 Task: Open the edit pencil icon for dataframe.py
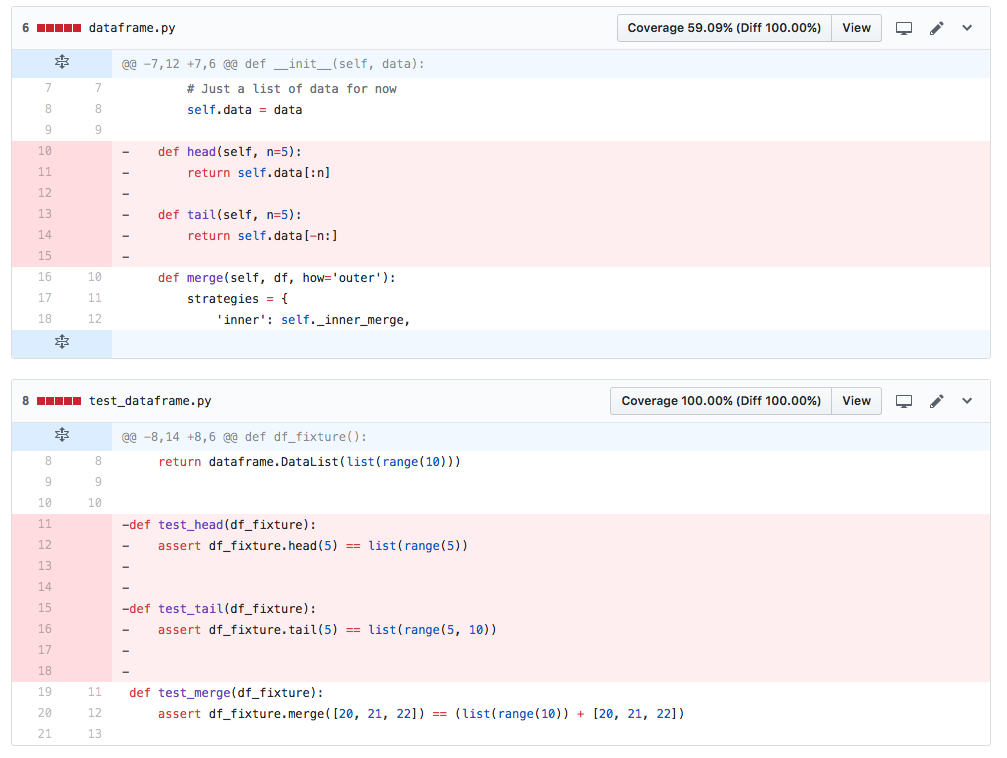click(x=936, y=27)
